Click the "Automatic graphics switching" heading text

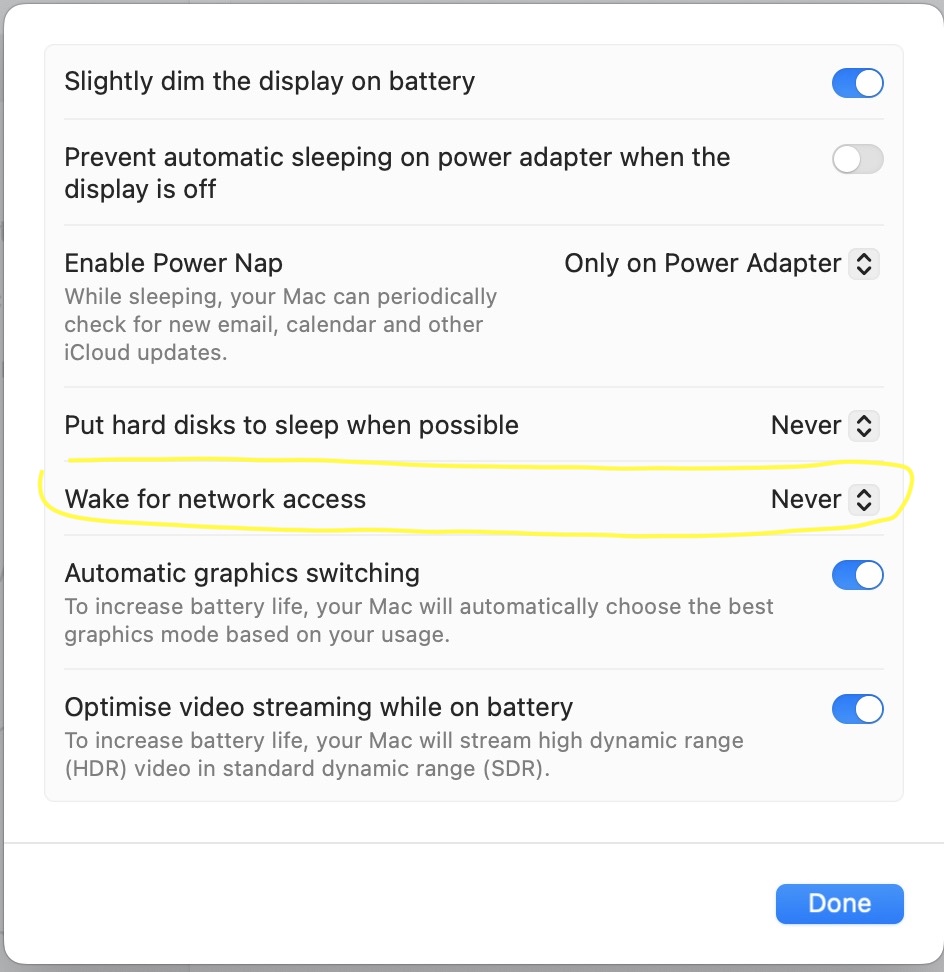pos(242,574)
